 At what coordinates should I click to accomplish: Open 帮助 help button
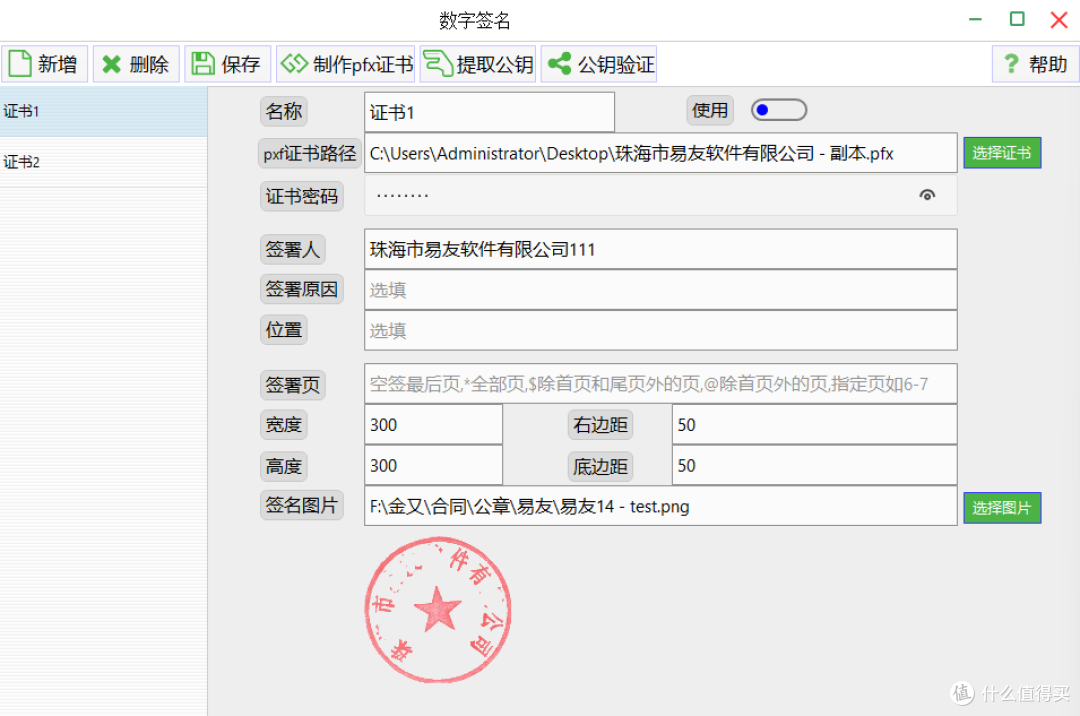point(1035,64)
